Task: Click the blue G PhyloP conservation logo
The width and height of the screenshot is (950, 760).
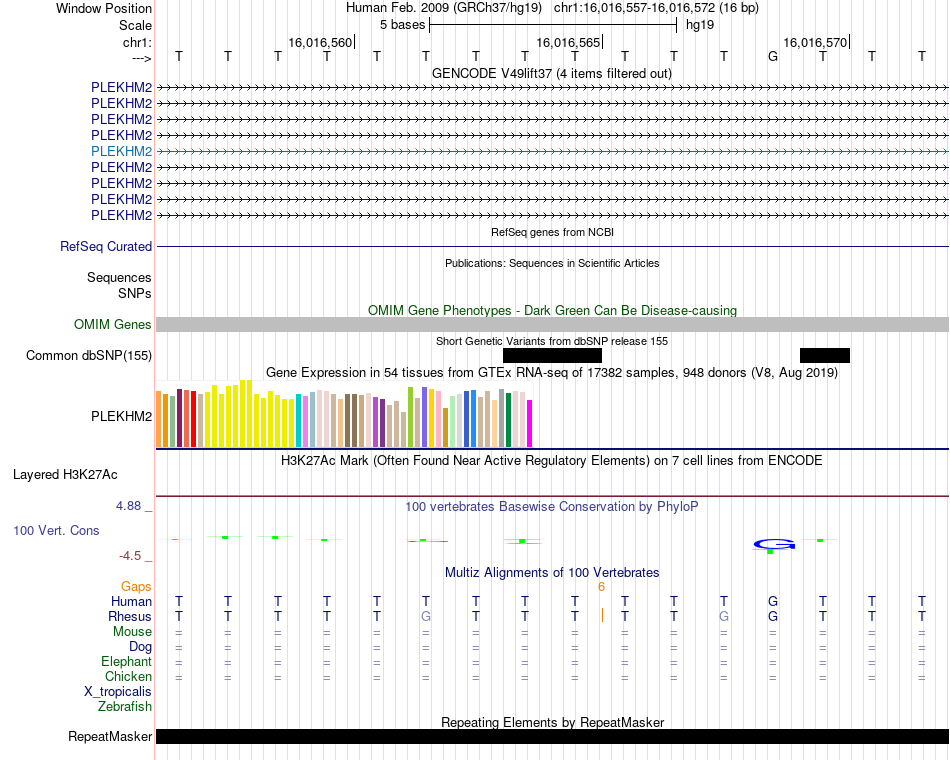Action: tap(773, 544)
